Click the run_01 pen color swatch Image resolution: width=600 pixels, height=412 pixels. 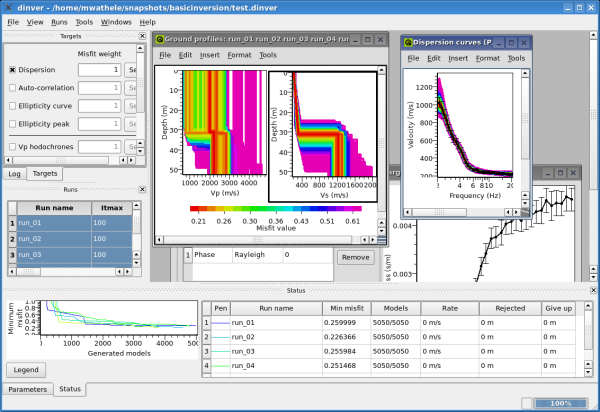pyautogui.click(x=221, y=323)
